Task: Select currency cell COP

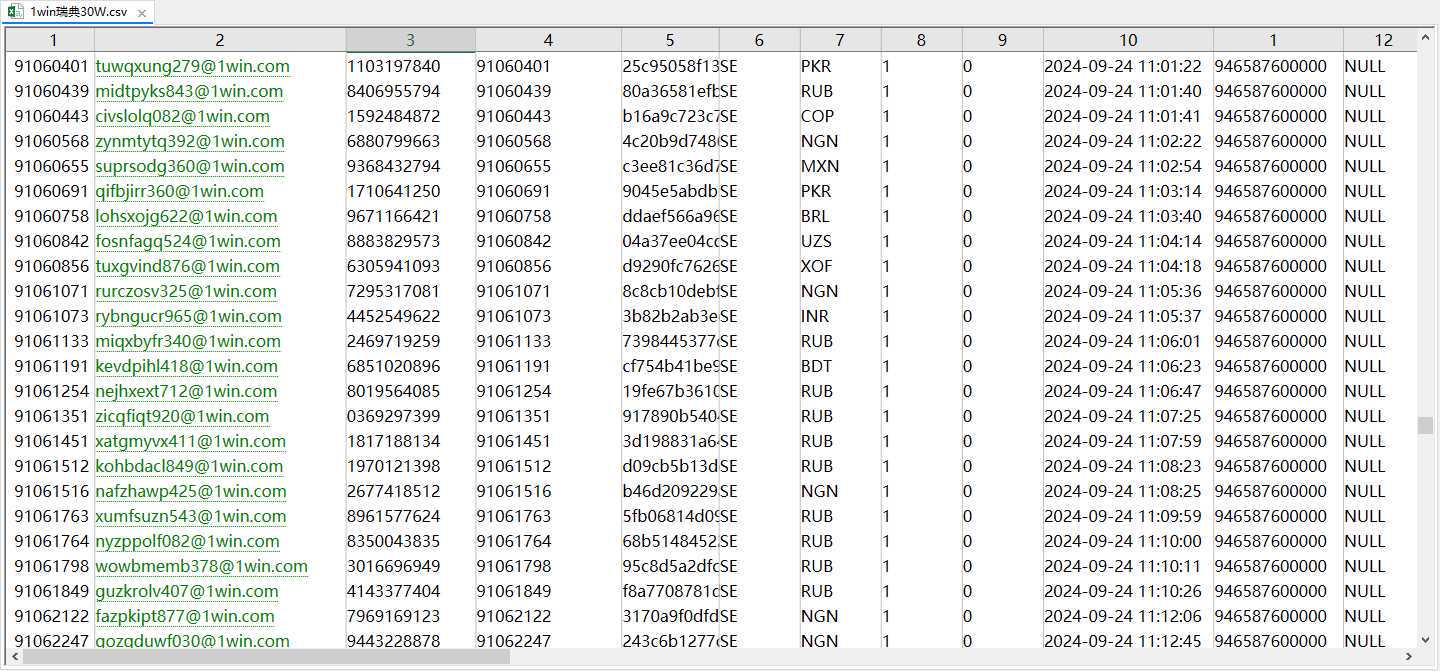Action: pyautogui.click(x=841, y=116)
